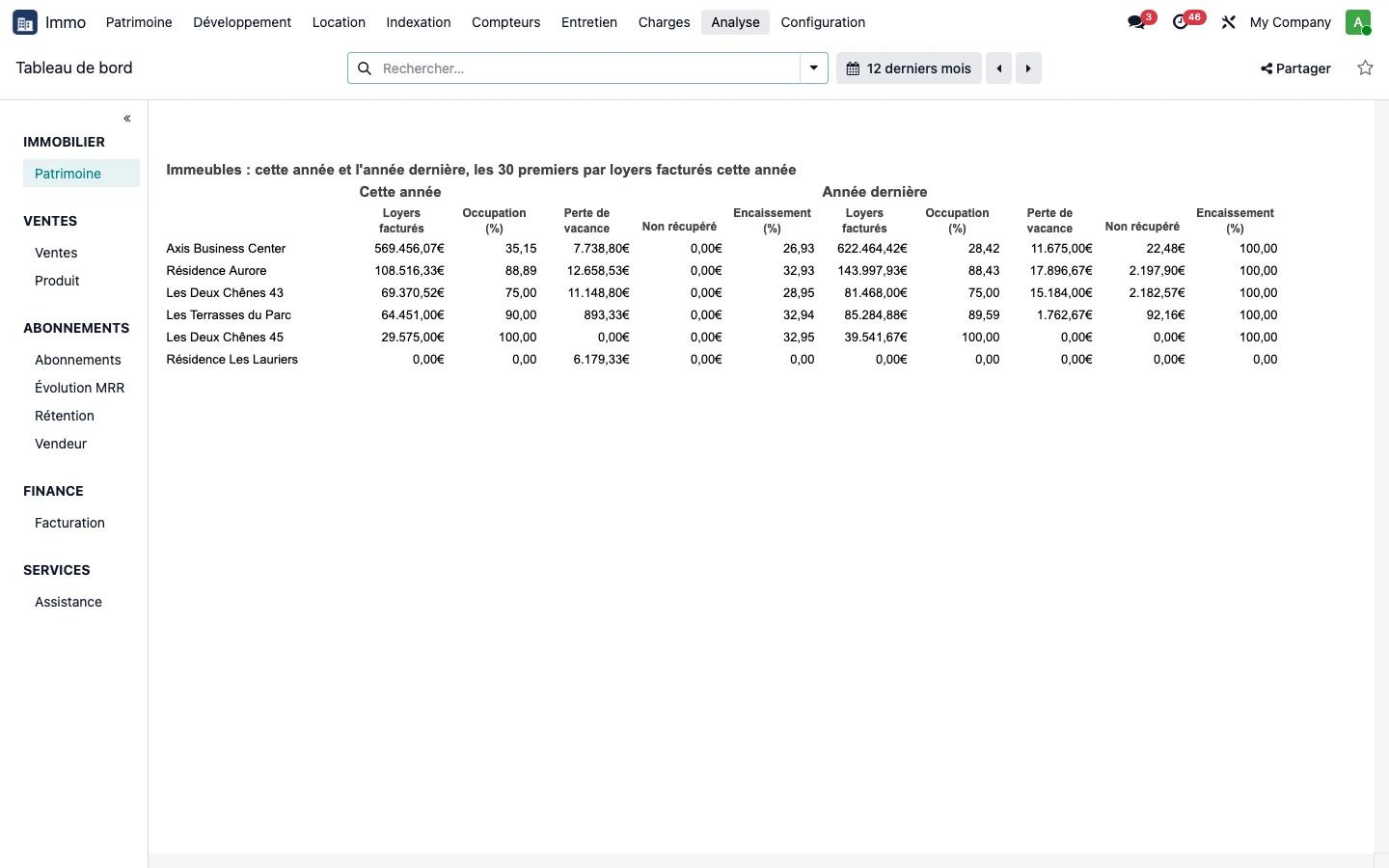
Task: Open the chat messages icon
Action: (x=1136, y=22)
